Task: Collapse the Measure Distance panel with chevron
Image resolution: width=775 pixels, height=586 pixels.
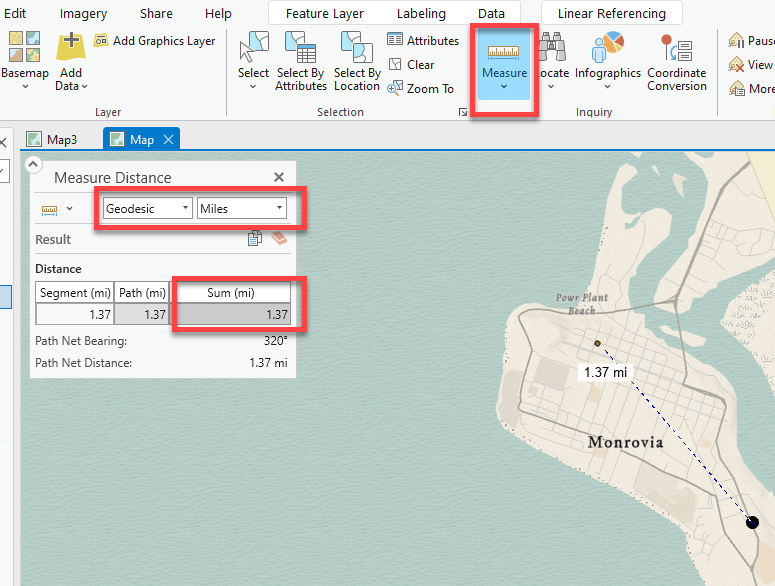Action: point(33,165)
